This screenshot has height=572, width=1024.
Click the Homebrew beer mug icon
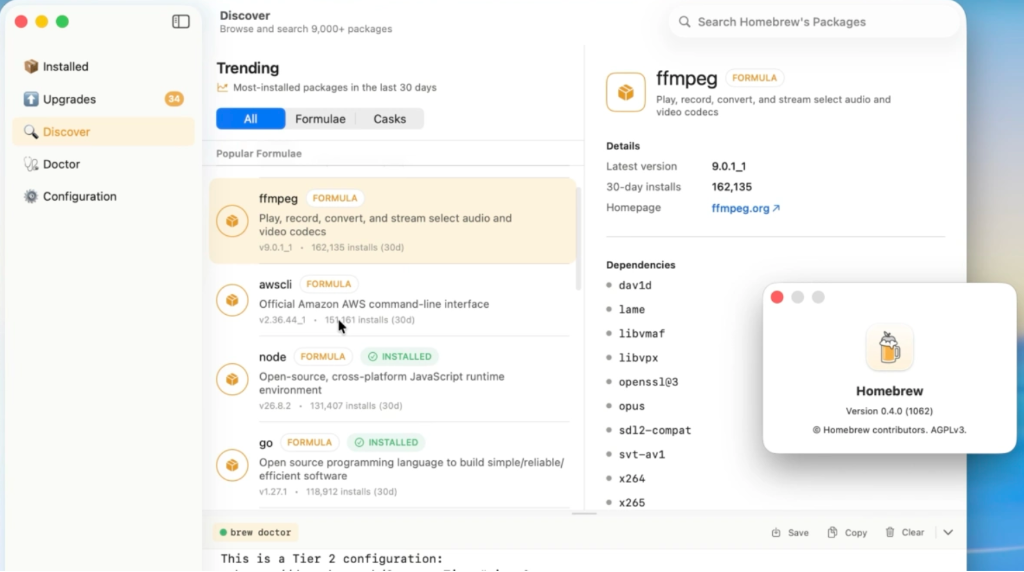pyautogui.click(x=889, y=347)
